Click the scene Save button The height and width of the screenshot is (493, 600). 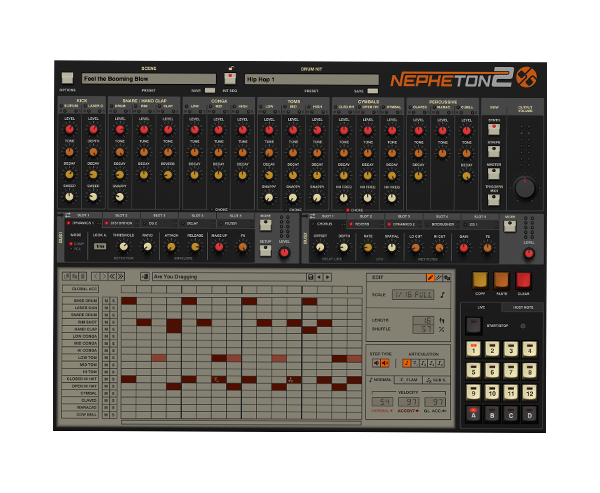[x=210, y=91]
